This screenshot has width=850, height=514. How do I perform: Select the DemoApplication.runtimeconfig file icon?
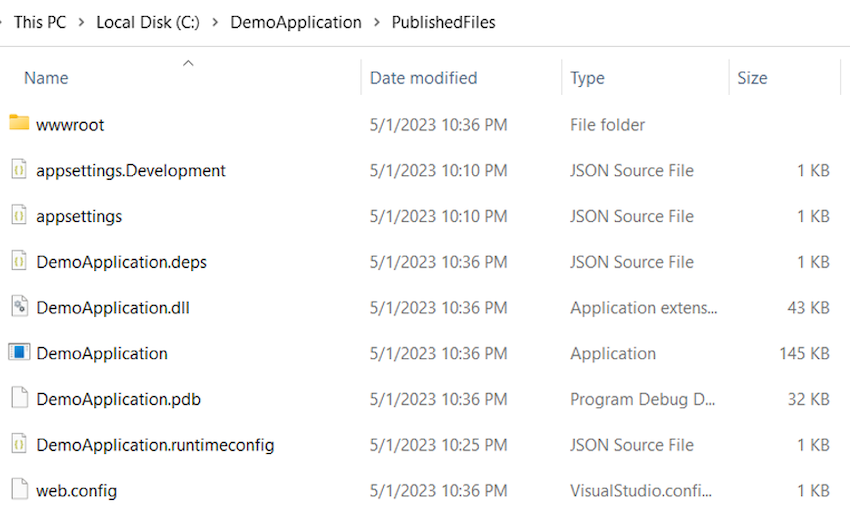coord(19,444)
